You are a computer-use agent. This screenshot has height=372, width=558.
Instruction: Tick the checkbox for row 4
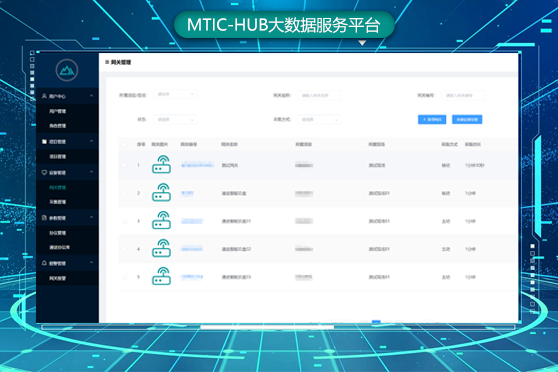124,249
